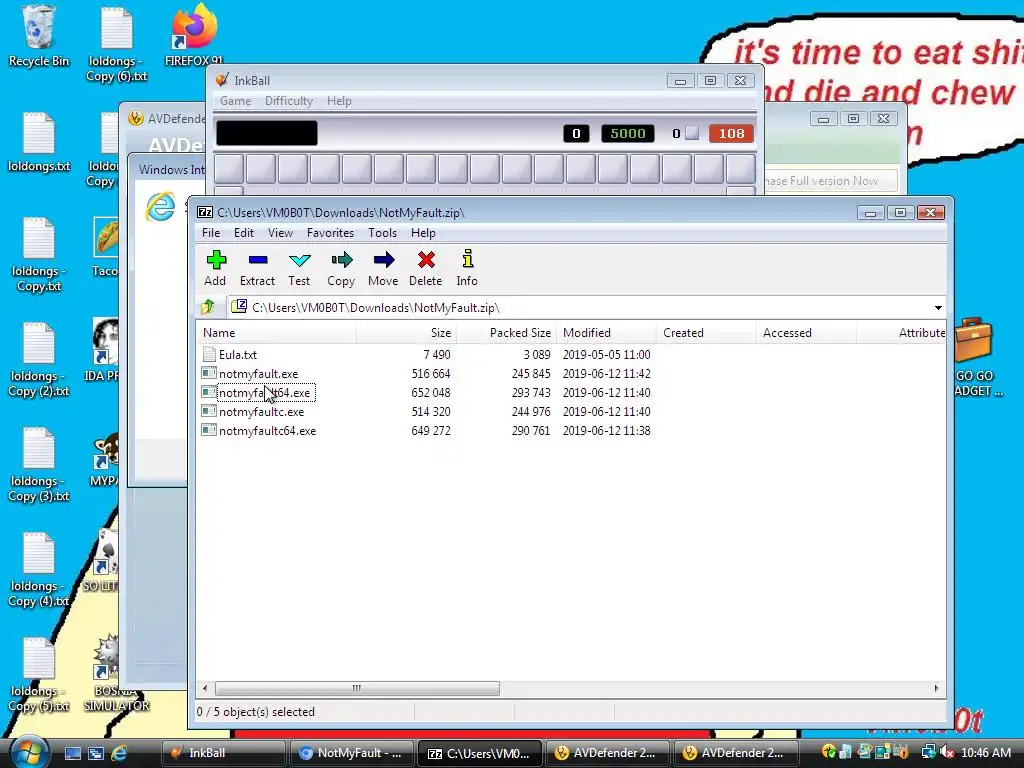
Task: Open the Game menu in InkBall
Action: pyautogui.click(x=235, y=101)
